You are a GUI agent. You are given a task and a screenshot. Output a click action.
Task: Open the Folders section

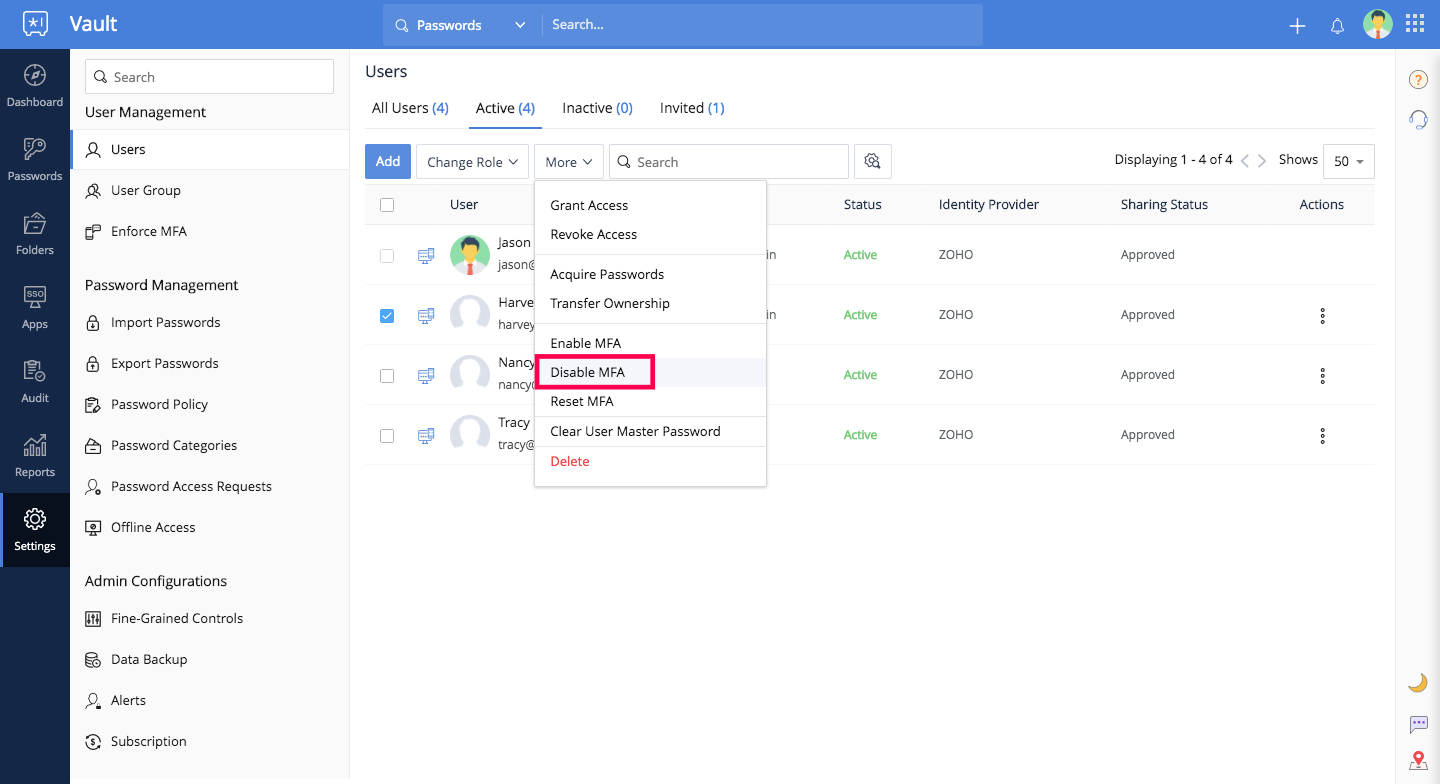tap(35, 235)
